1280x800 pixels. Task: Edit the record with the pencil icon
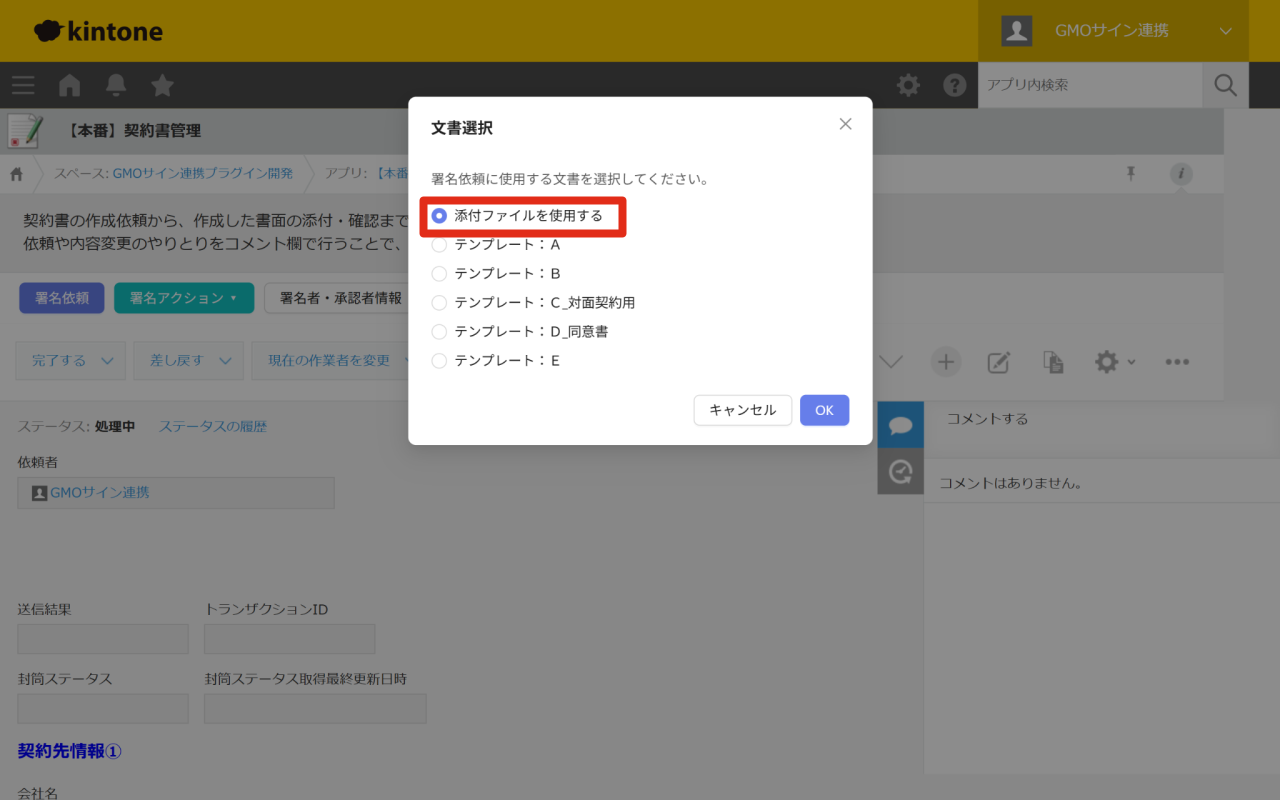[x=998, y=361]
